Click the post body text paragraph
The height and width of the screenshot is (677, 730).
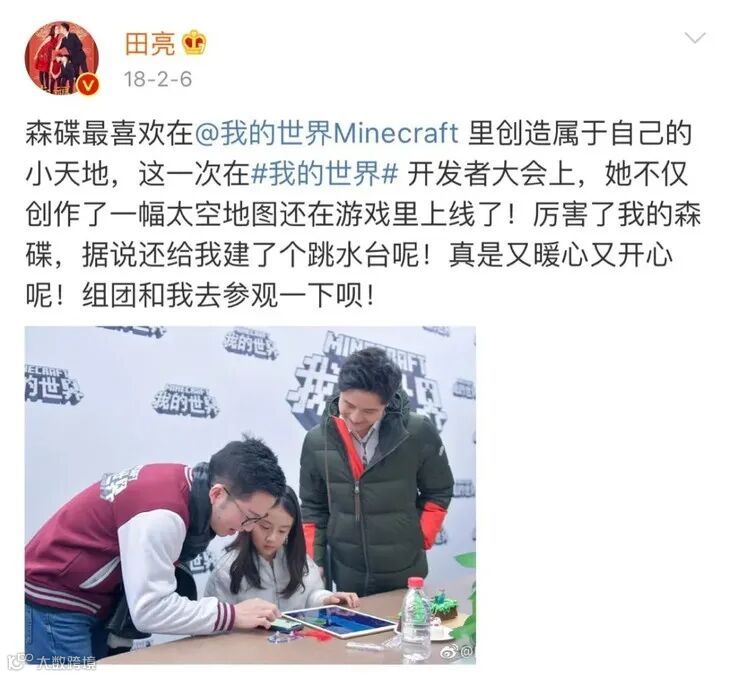pyautogui.click(x=362, y=214)
